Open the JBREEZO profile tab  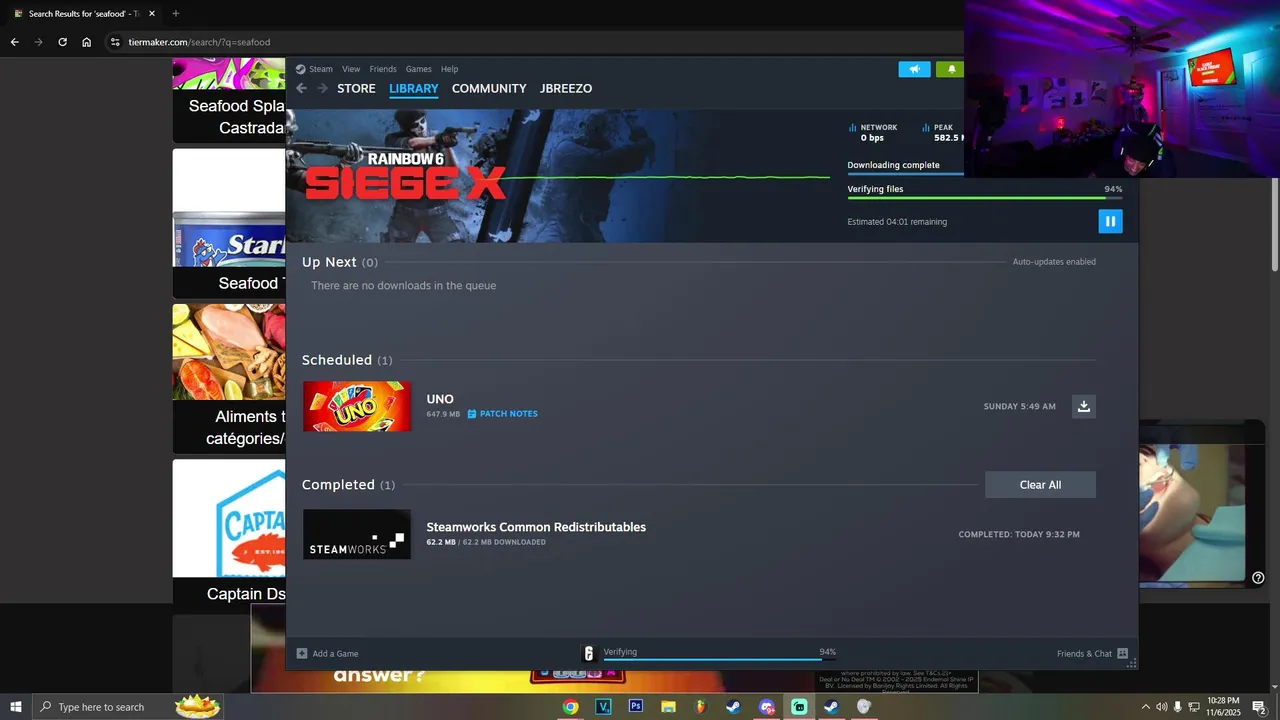pos(566,88)
